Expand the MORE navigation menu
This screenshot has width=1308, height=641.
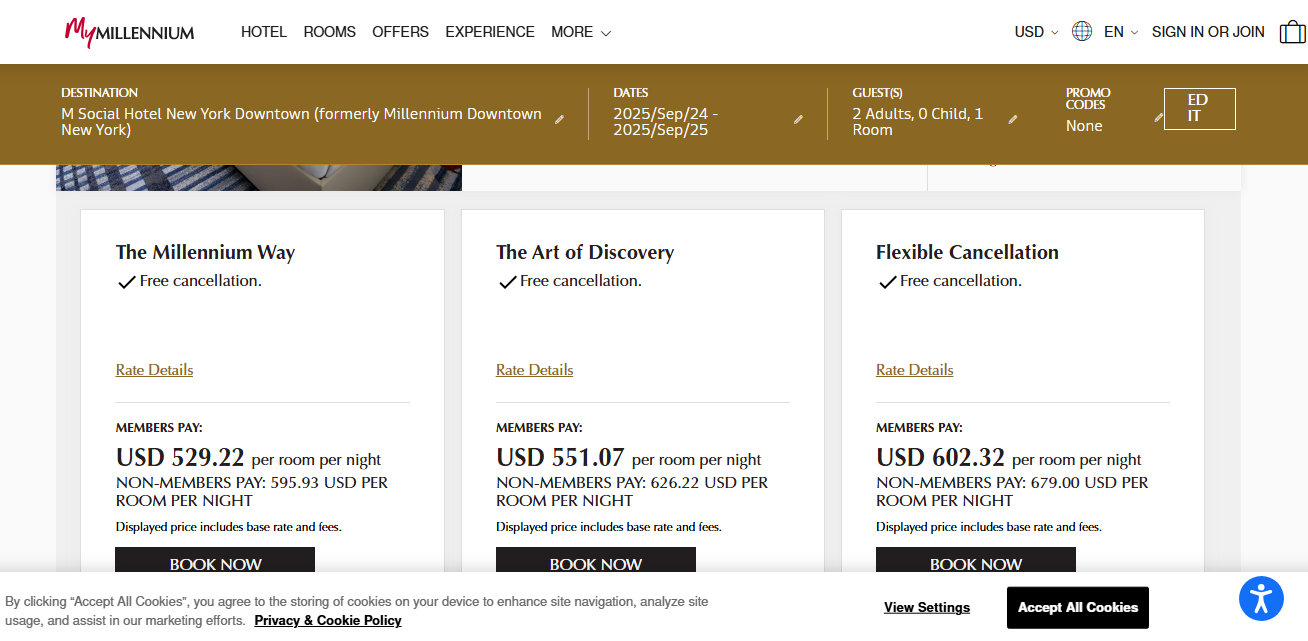580,32
